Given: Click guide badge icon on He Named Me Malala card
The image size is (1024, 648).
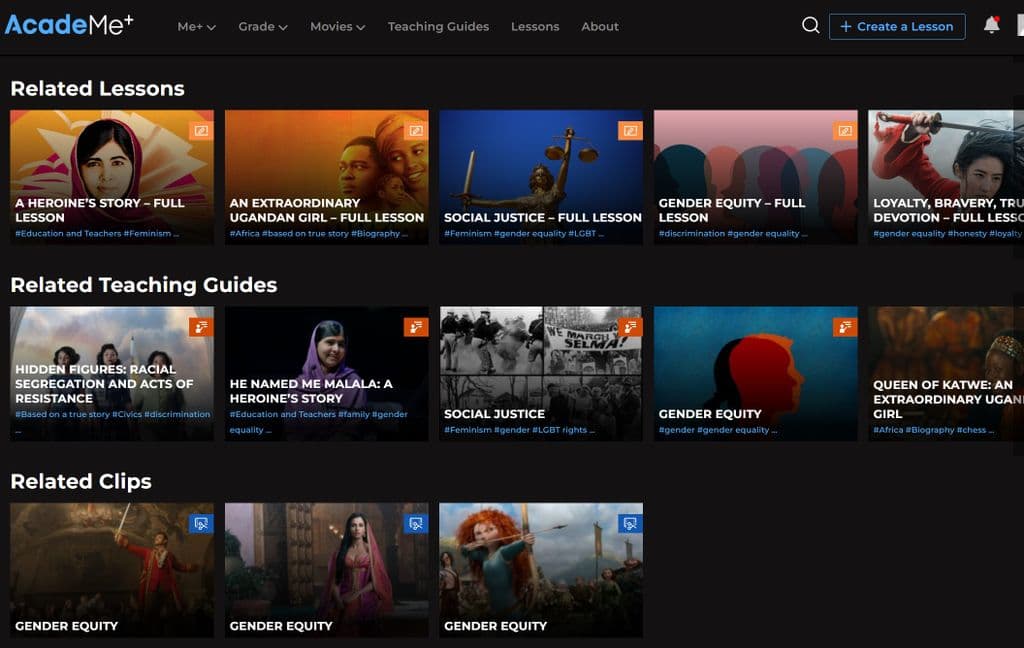Looking at the screenshot, I should point(416,327).
